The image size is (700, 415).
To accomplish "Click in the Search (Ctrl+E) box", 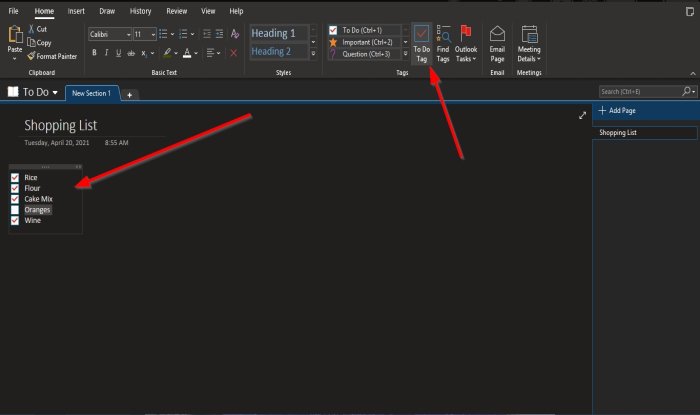I will pos(639,91).
